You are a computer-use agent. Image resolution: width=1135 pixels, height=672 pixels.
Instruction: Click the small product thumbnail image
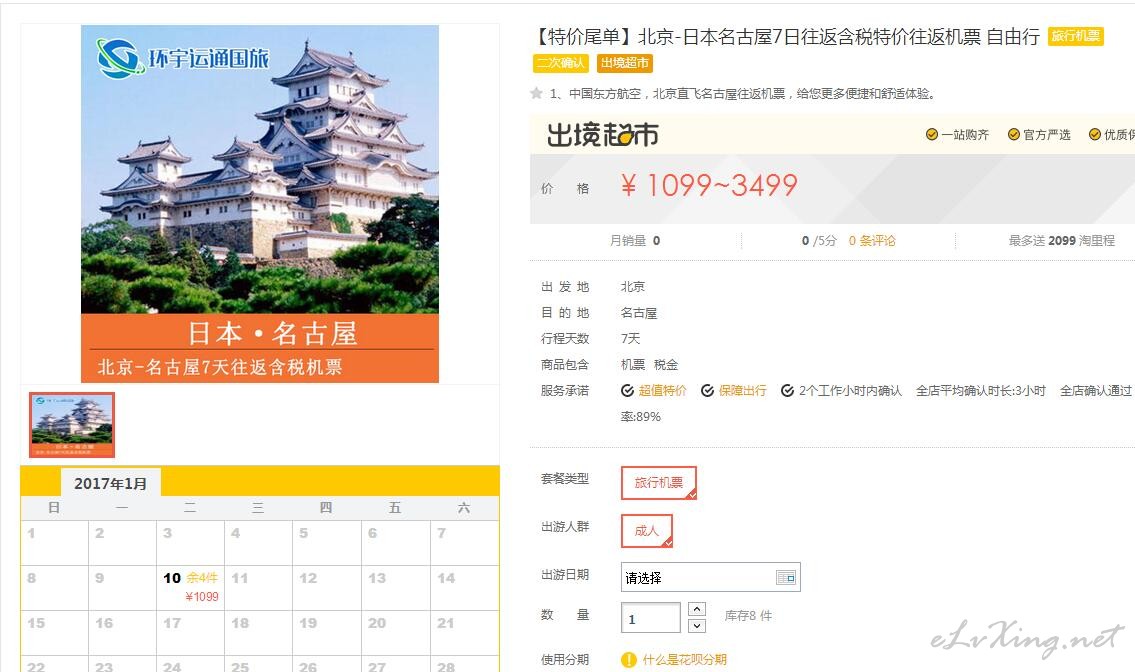click(72, 424)
